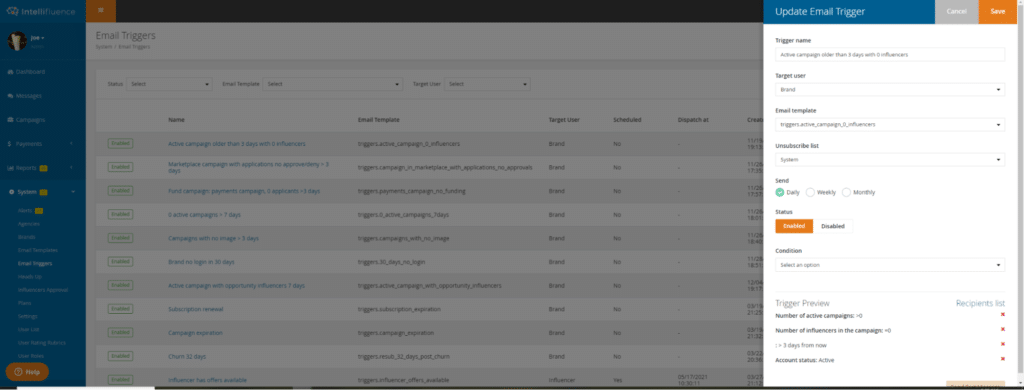Select the Monthly send option
Screen dimensions: 1024x390
(x=846, y=192)
